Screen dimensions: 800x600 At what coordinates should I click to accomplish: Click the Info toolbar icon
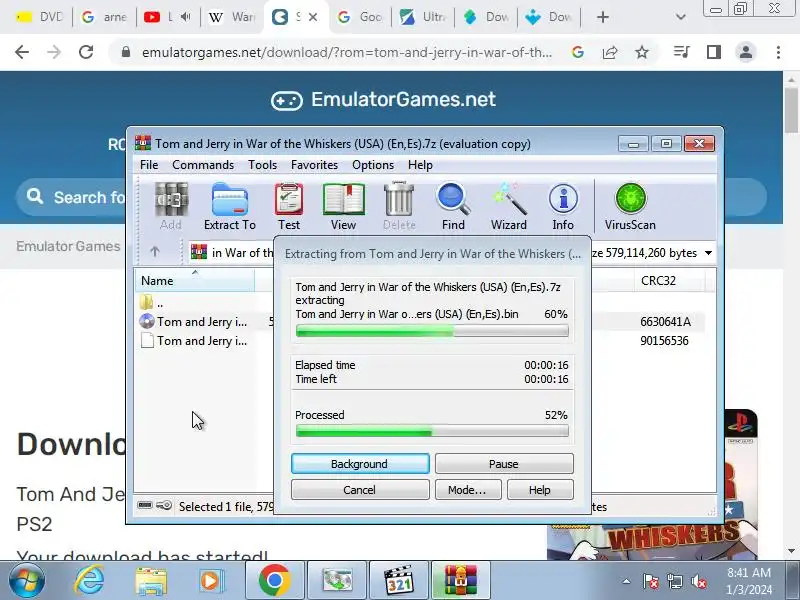coord(563,207)
